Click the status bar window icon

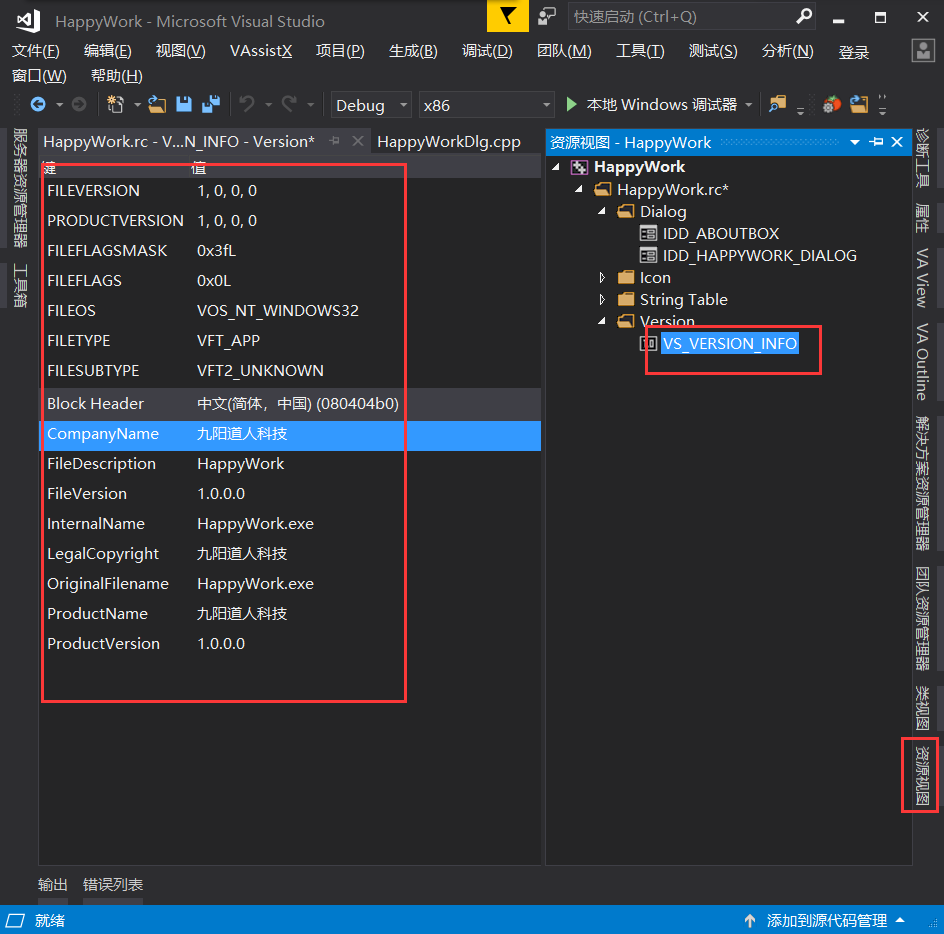(15, 920)
